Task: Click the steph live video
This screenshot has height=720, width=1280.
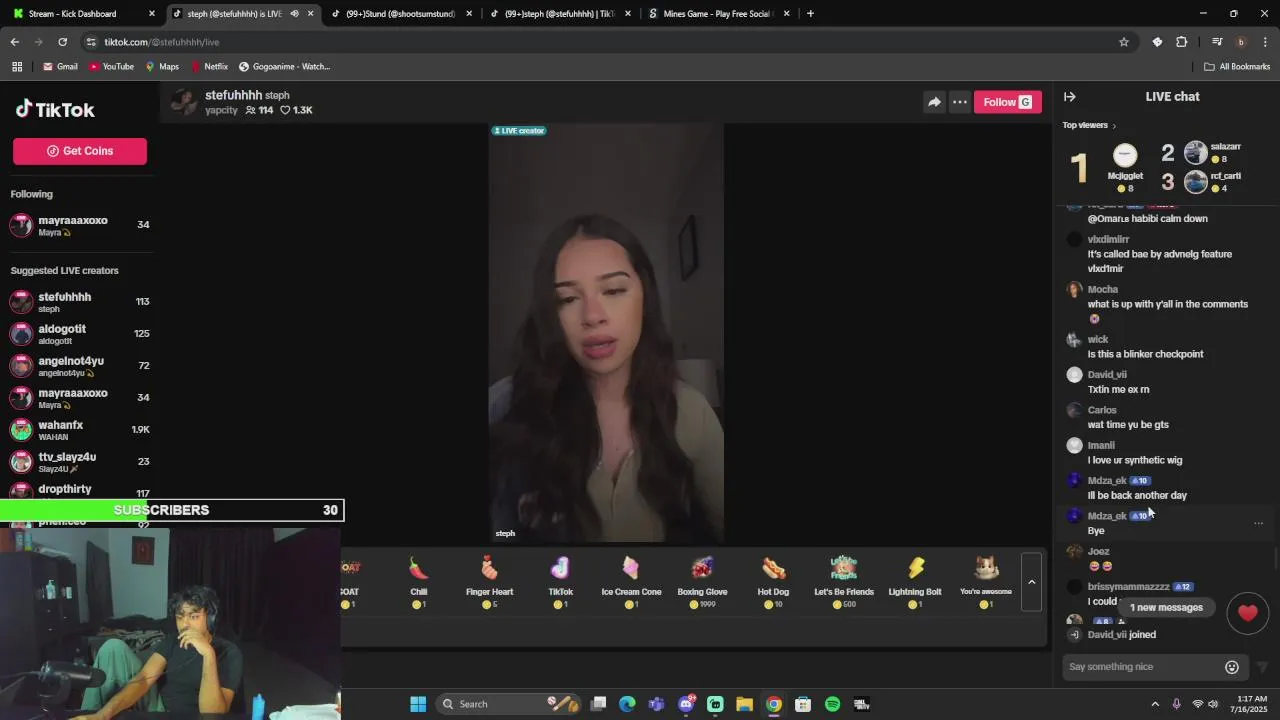Action: [x=606, y=333]
